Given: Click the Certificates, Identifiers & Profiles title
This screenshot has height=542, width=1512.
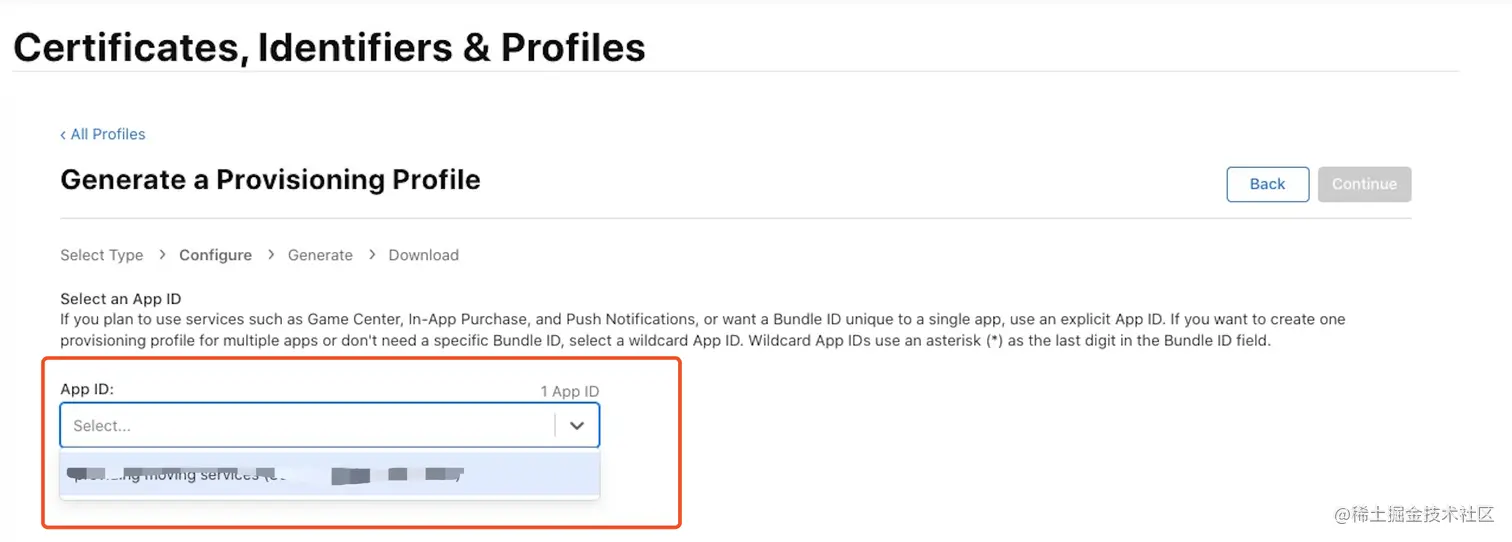Looking at the screenshot, I should 329,47.
